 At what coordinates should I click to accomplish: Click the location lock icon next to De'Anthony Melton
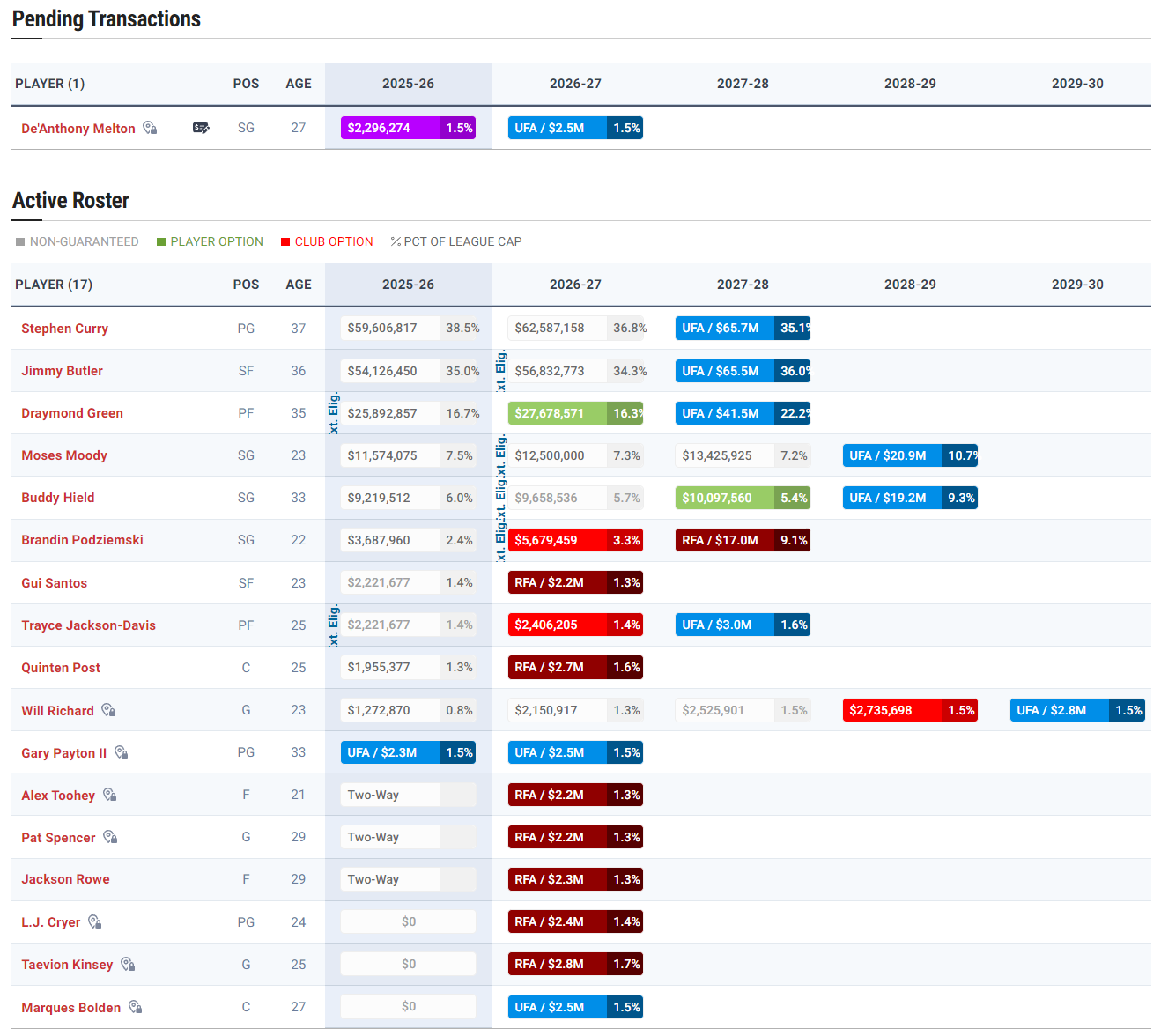(x=150, y=128)
